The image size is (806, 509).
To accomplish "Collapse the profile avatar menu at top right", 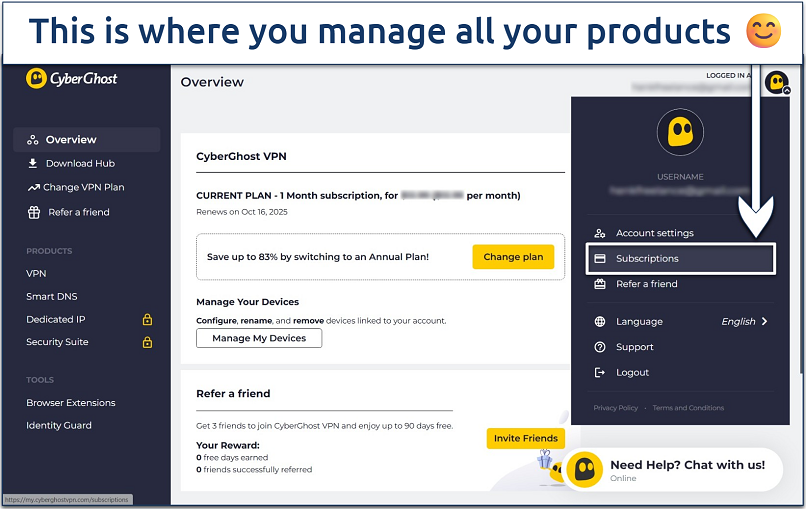I will (x=776, y=83).
